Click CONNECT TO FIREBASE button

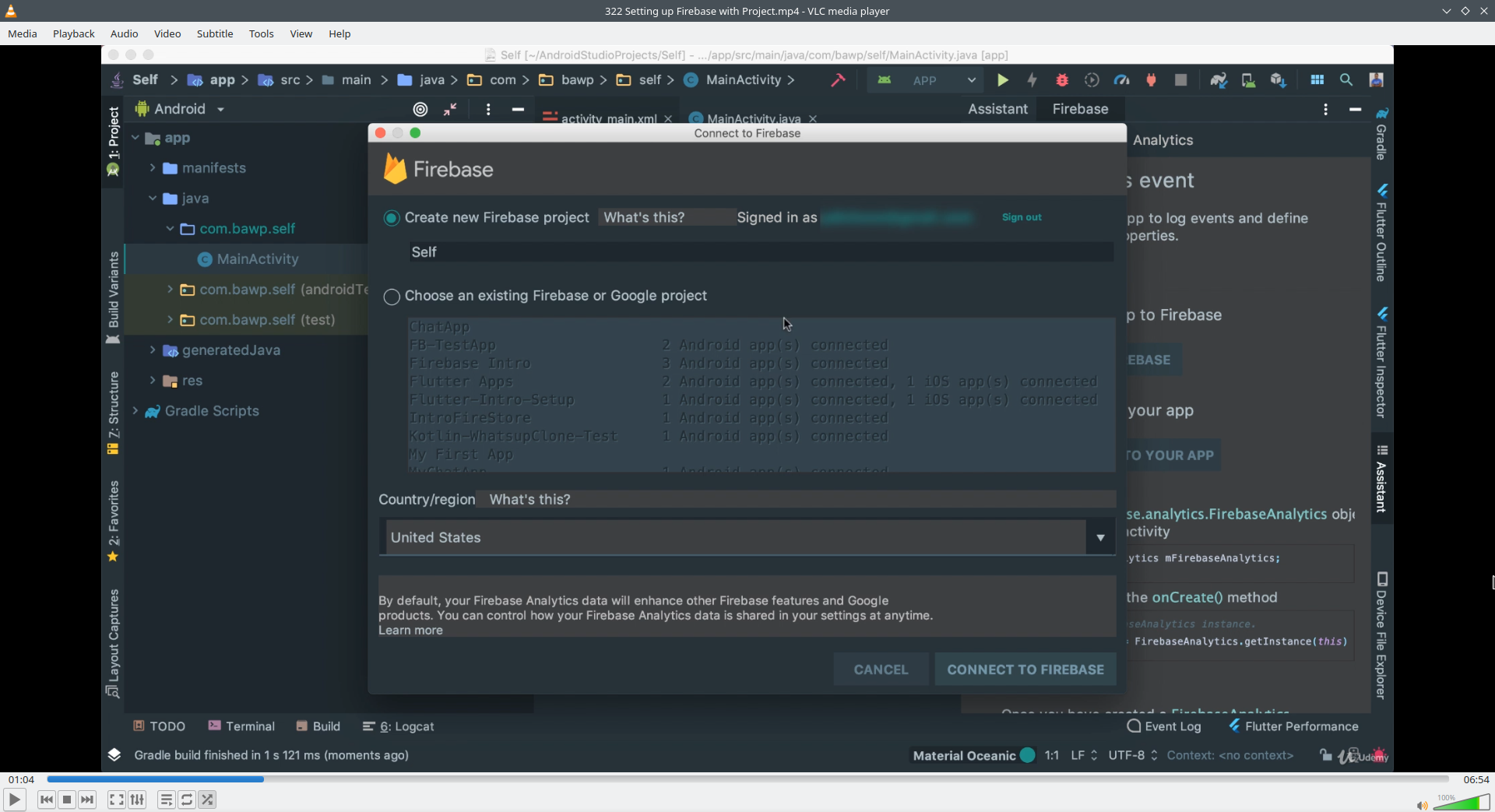[x=1025, y=670]
